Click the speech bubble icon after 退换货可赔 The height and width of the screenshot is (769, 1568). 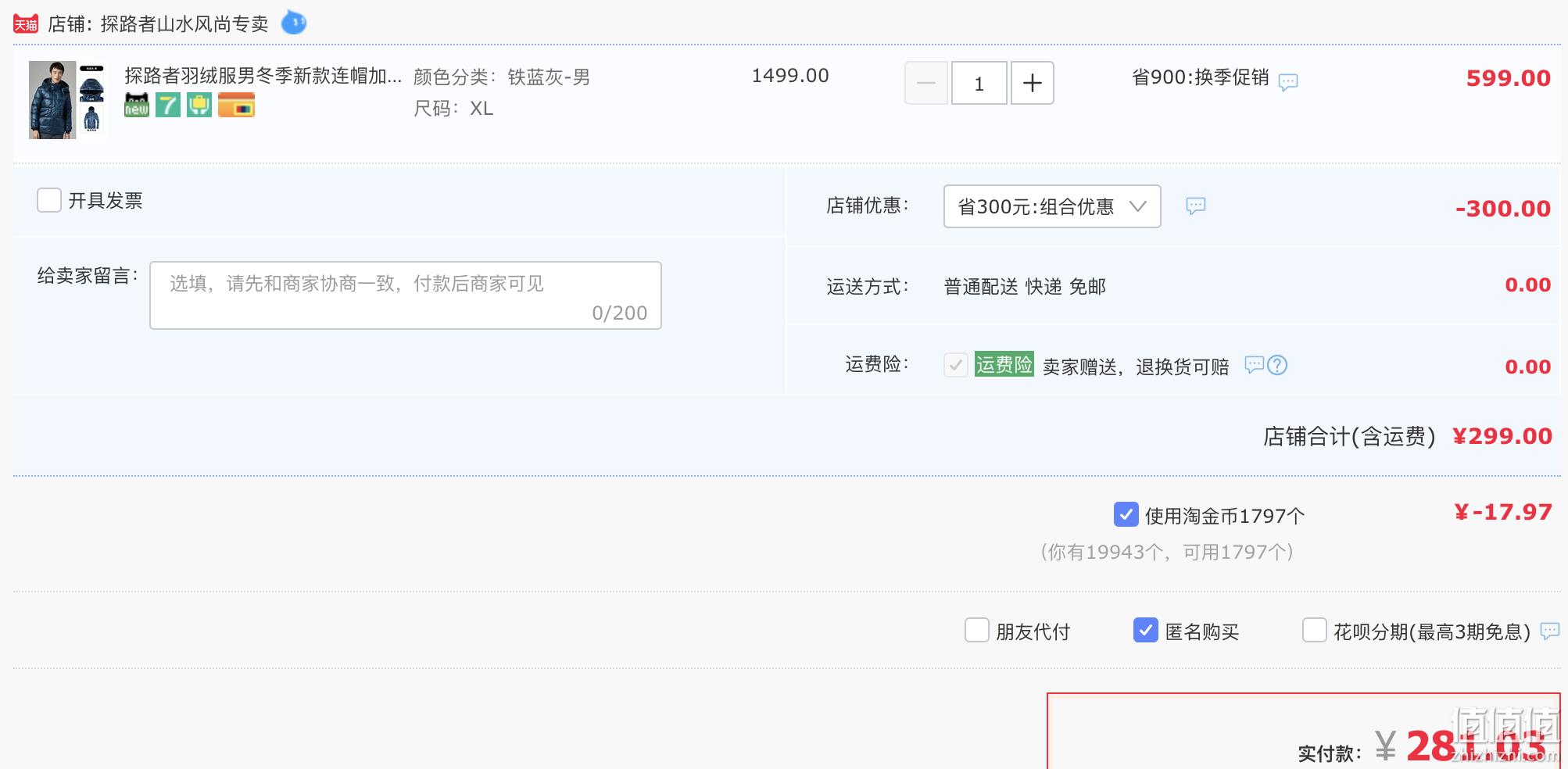(1254, 364)
